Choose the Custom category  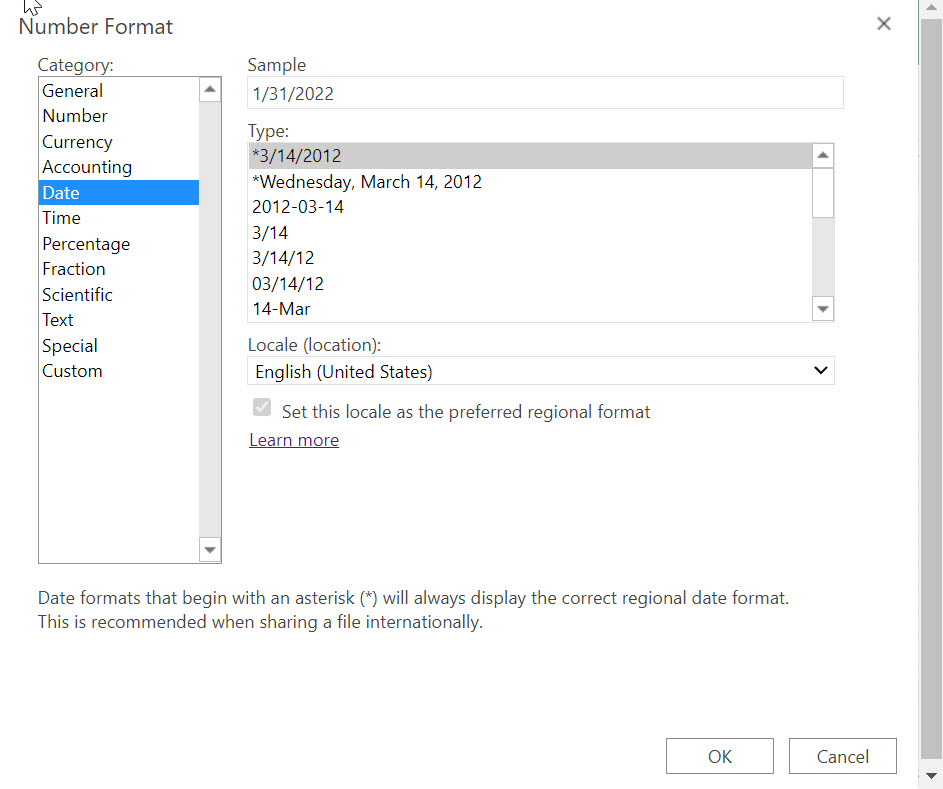point(72,370)
